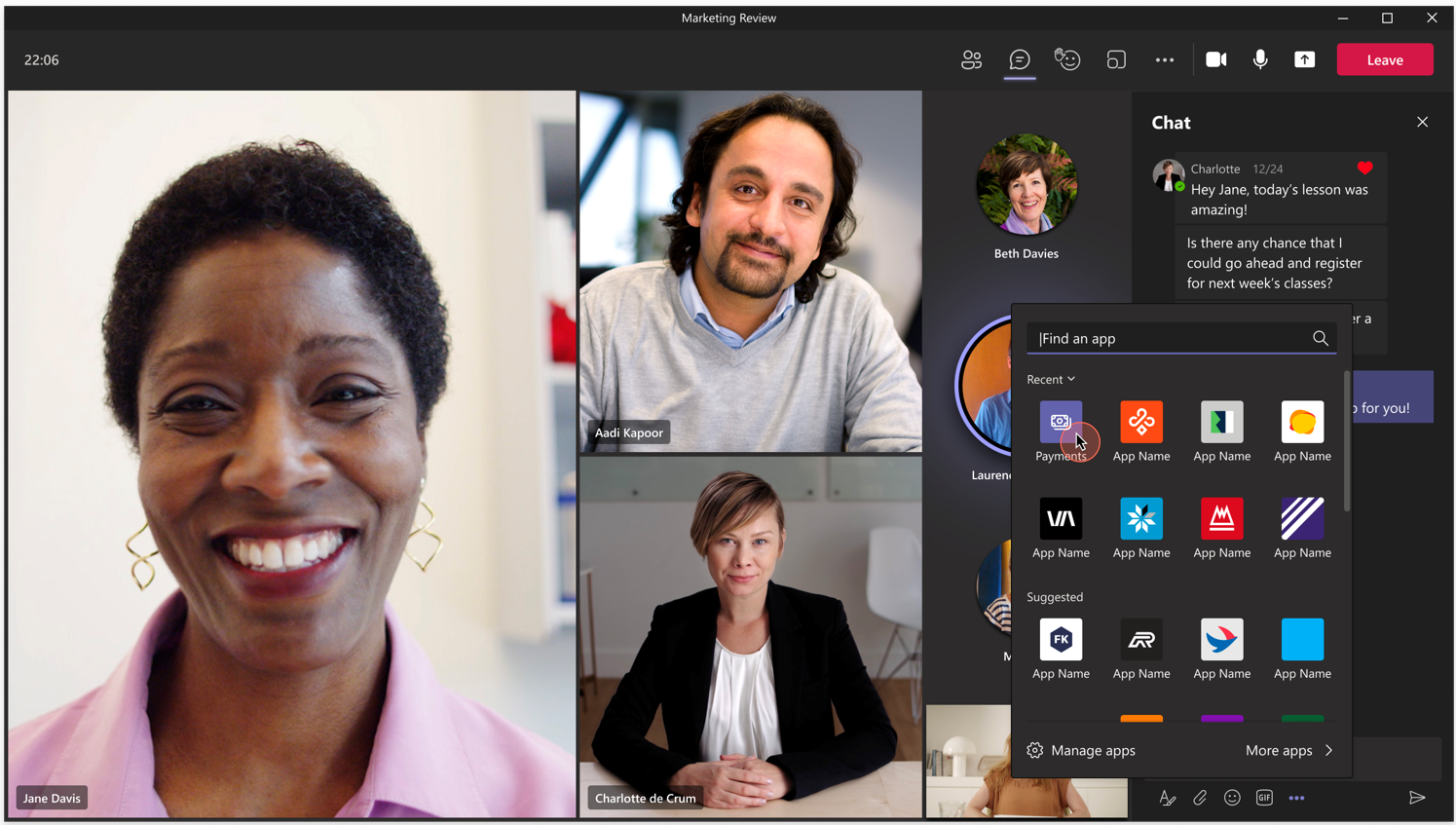Toggle the heart reaction on Charlotte's message
1456x825 pixels.
(1363, 167)
